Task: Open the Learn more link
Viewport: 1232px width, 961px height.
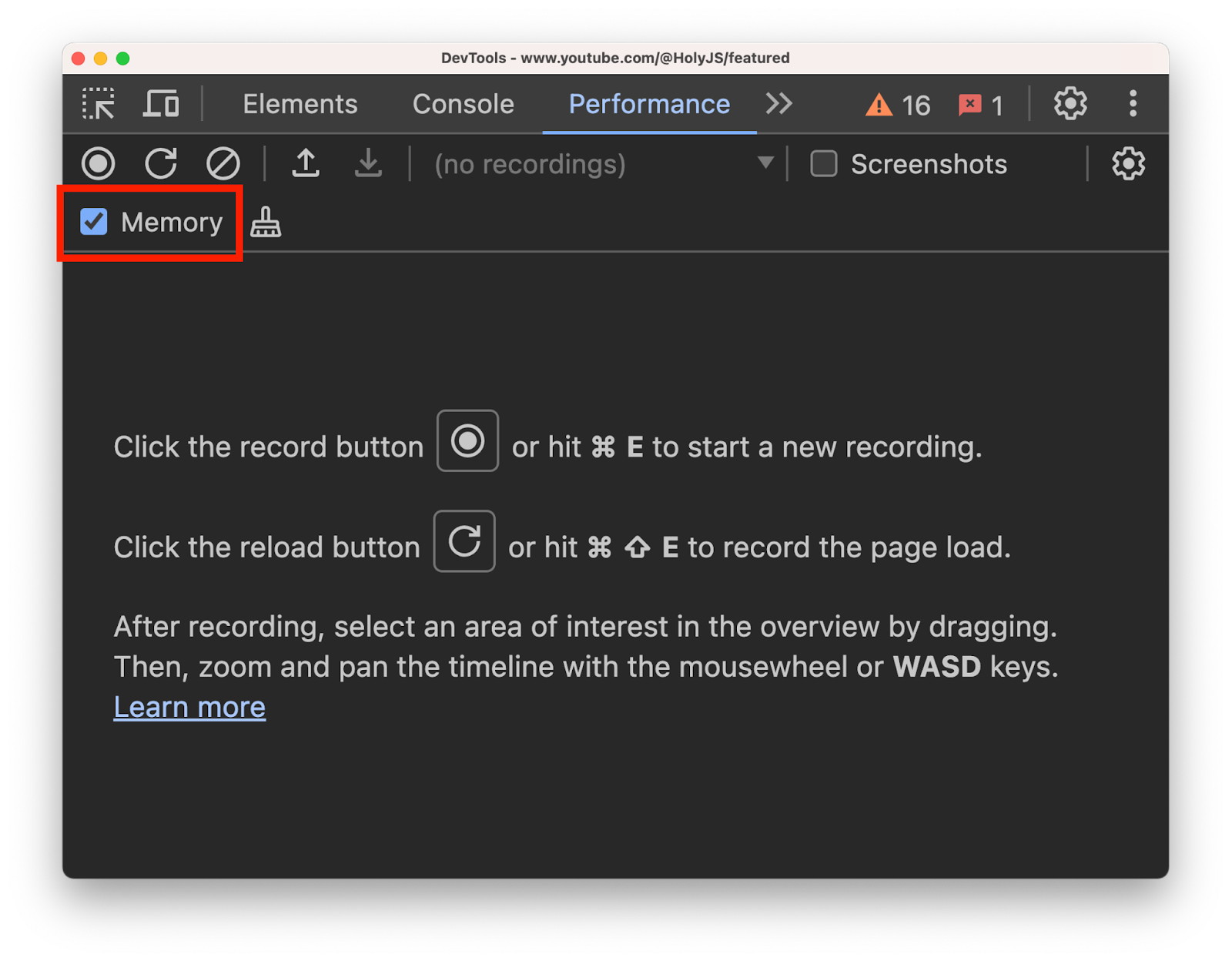Action: pos(189,707)
